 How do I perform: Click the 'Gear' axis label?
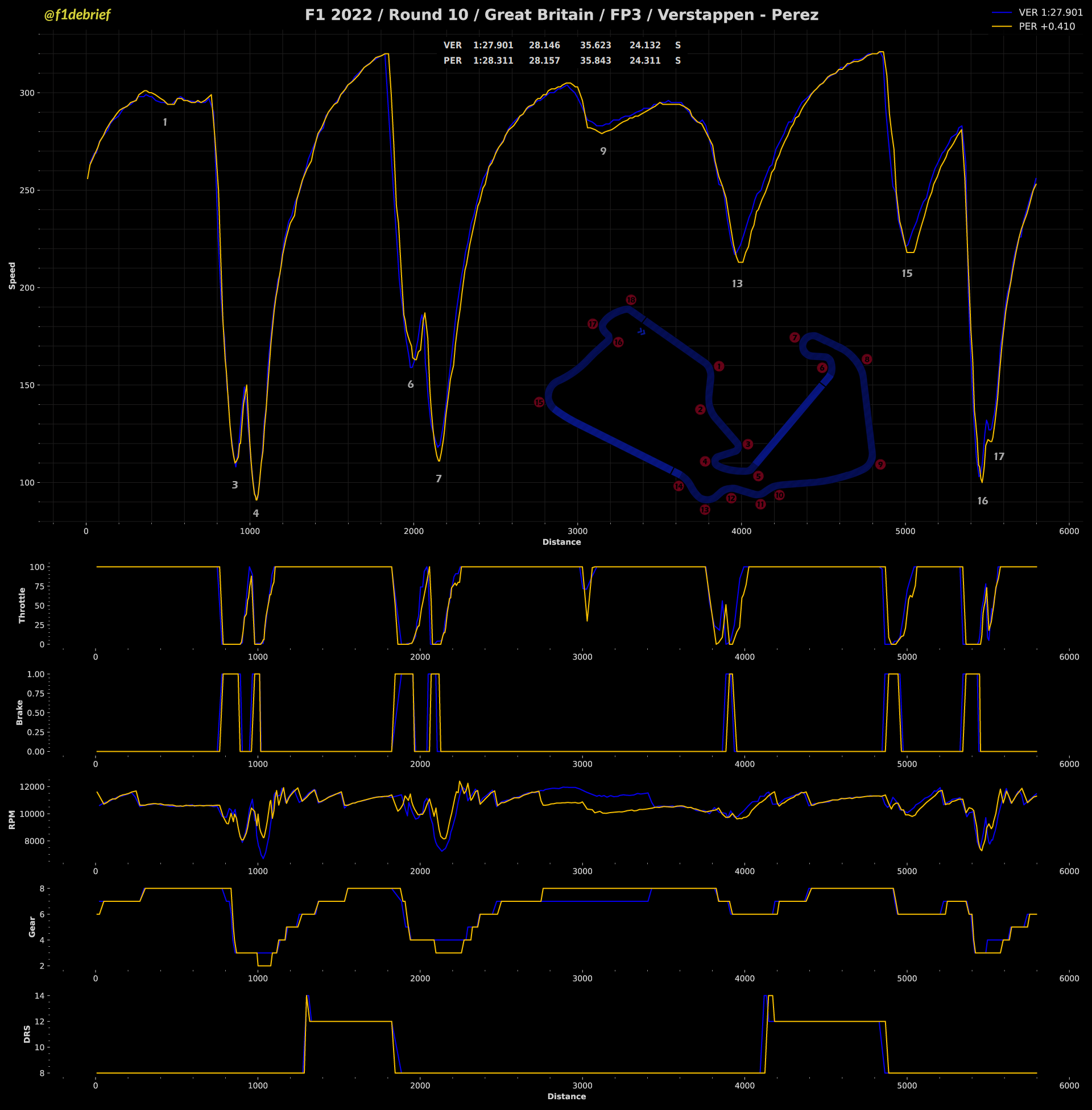(31, 926)
